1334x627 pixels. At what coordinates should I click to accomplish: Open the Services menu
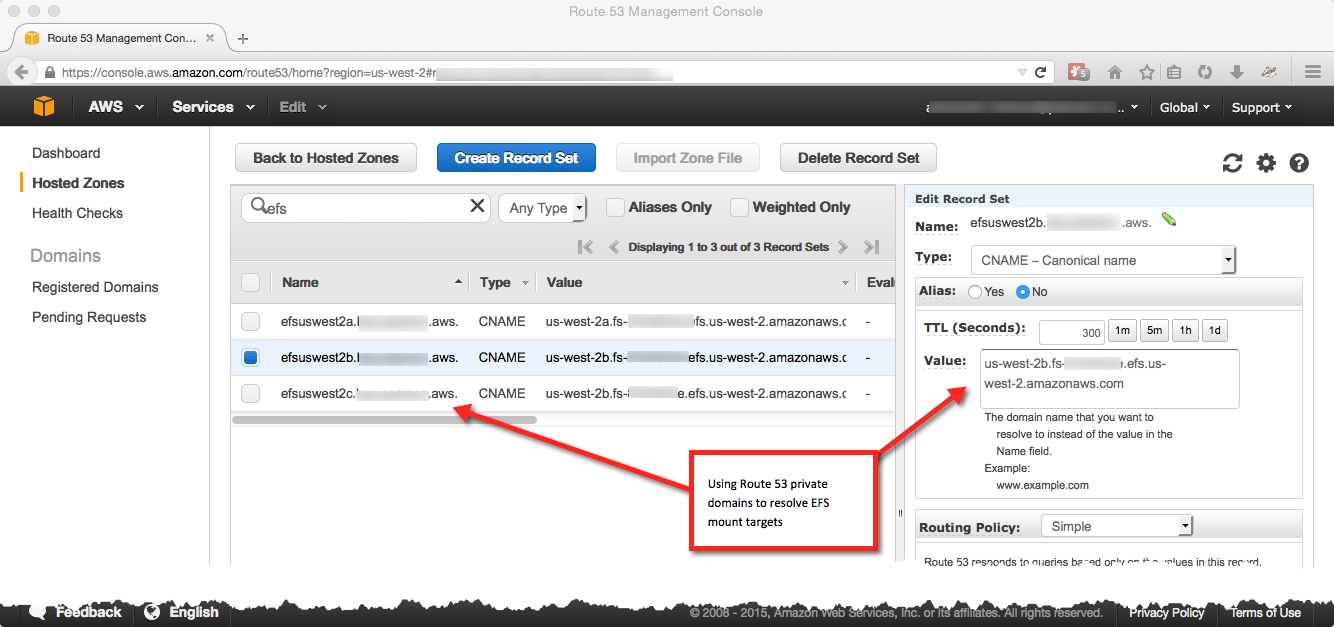(x=212, y=107)
